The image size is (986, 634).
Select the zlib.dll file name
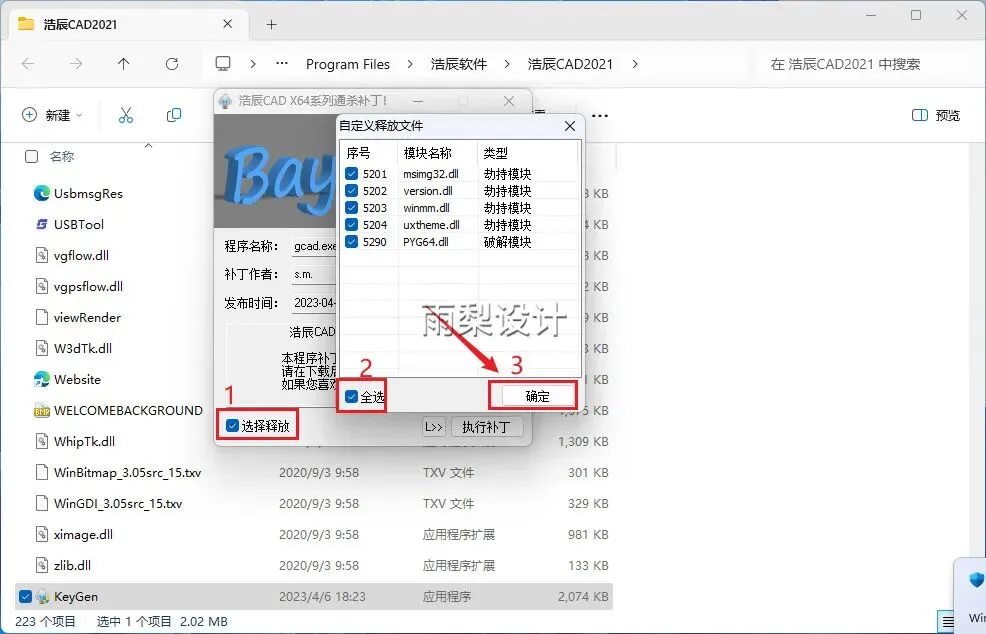pyautogui.click(x=72, y=565)
